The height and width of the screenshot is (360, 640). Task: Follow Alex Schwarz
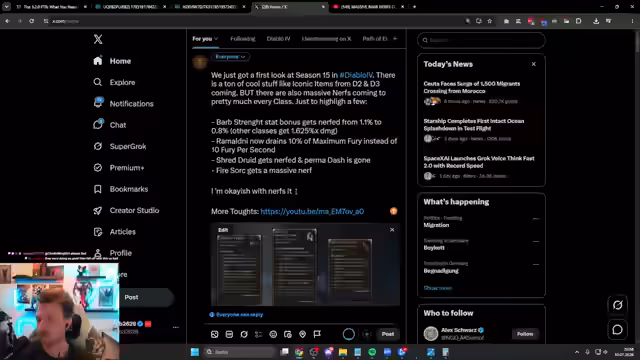coord(525,334)
